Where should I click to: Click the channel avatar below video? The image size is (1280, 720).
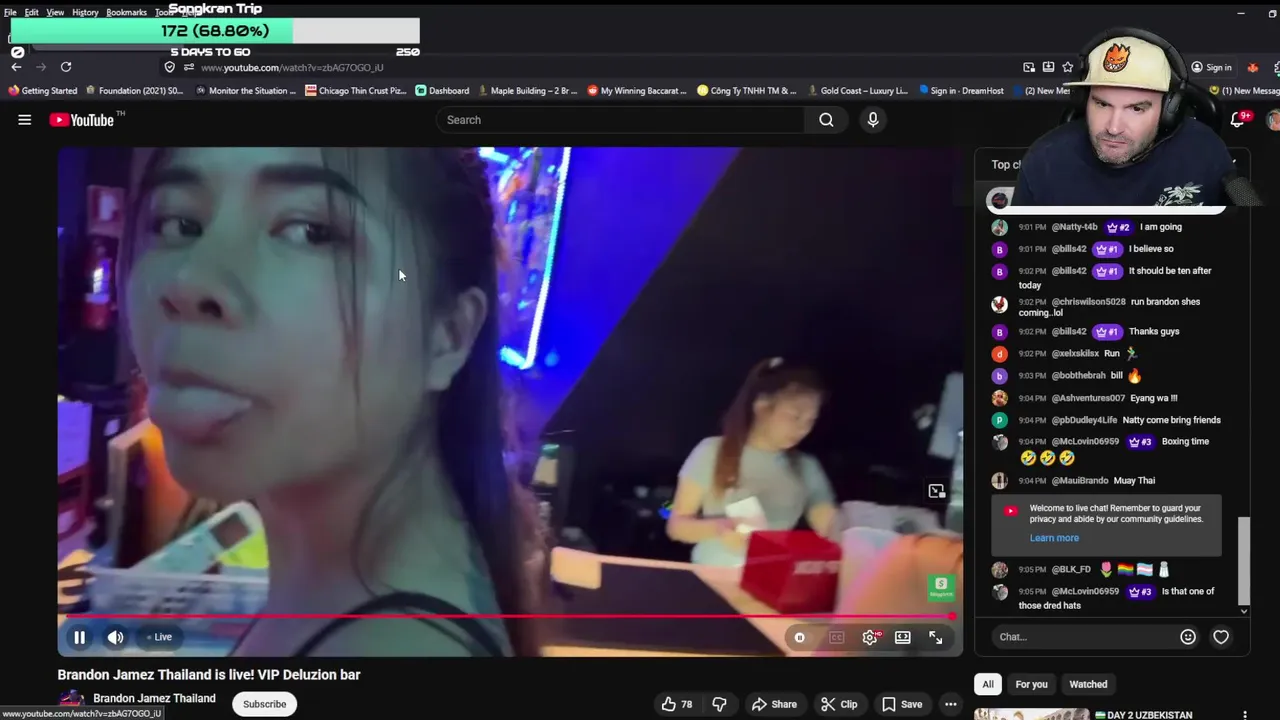[71, 702]
